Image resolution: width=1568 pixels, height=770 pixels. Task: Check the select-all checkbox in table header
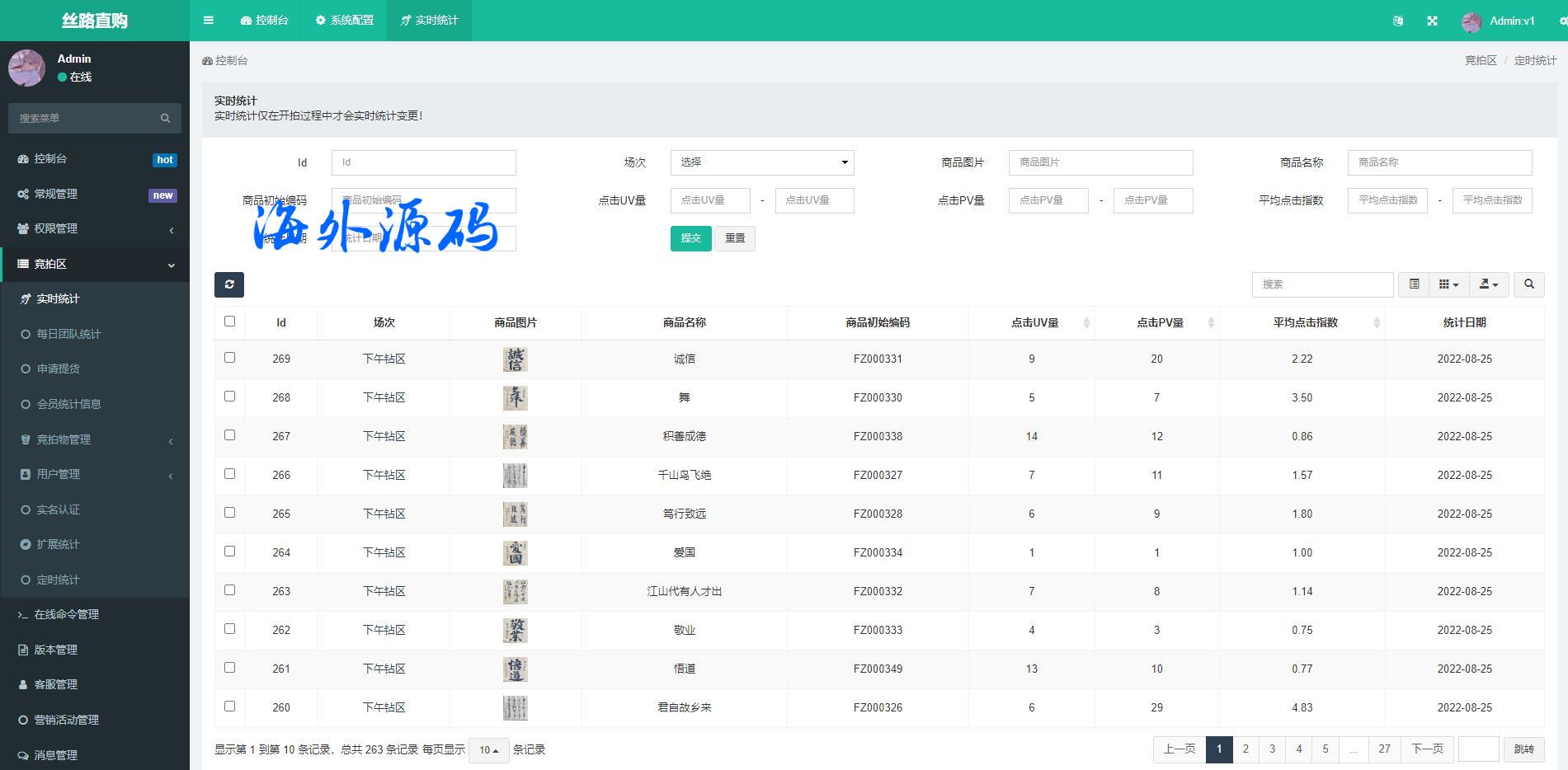pyautogui.click(x=229, y=322)
